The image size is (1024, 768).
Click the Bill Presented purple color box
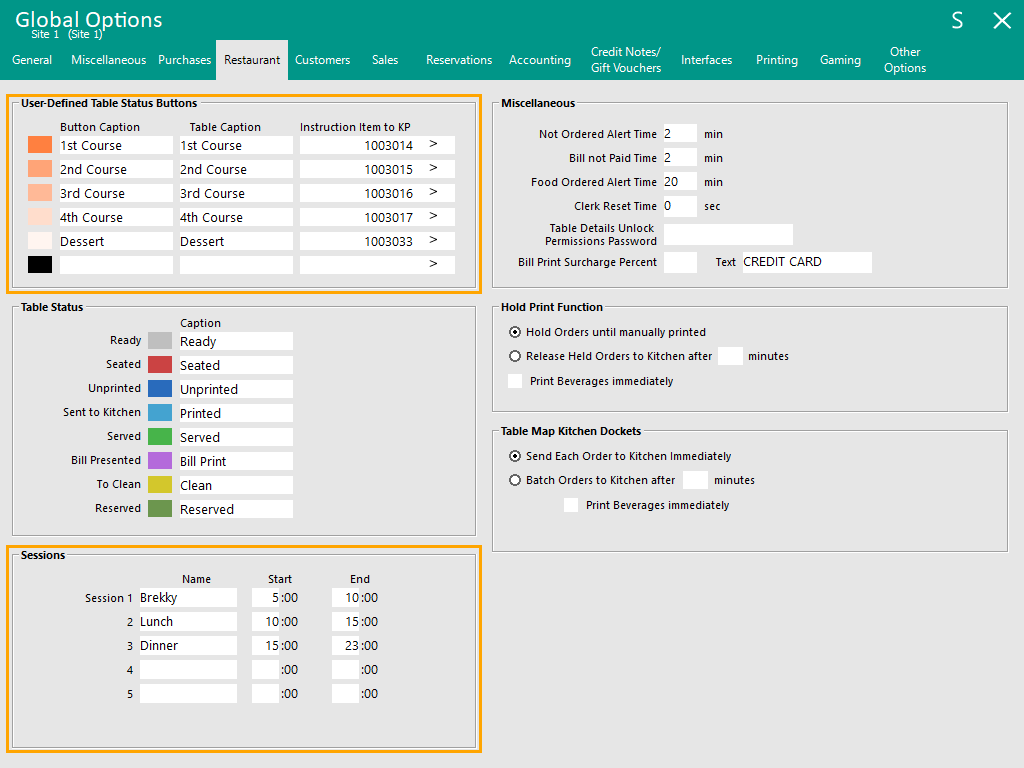(x=160, y=461)
